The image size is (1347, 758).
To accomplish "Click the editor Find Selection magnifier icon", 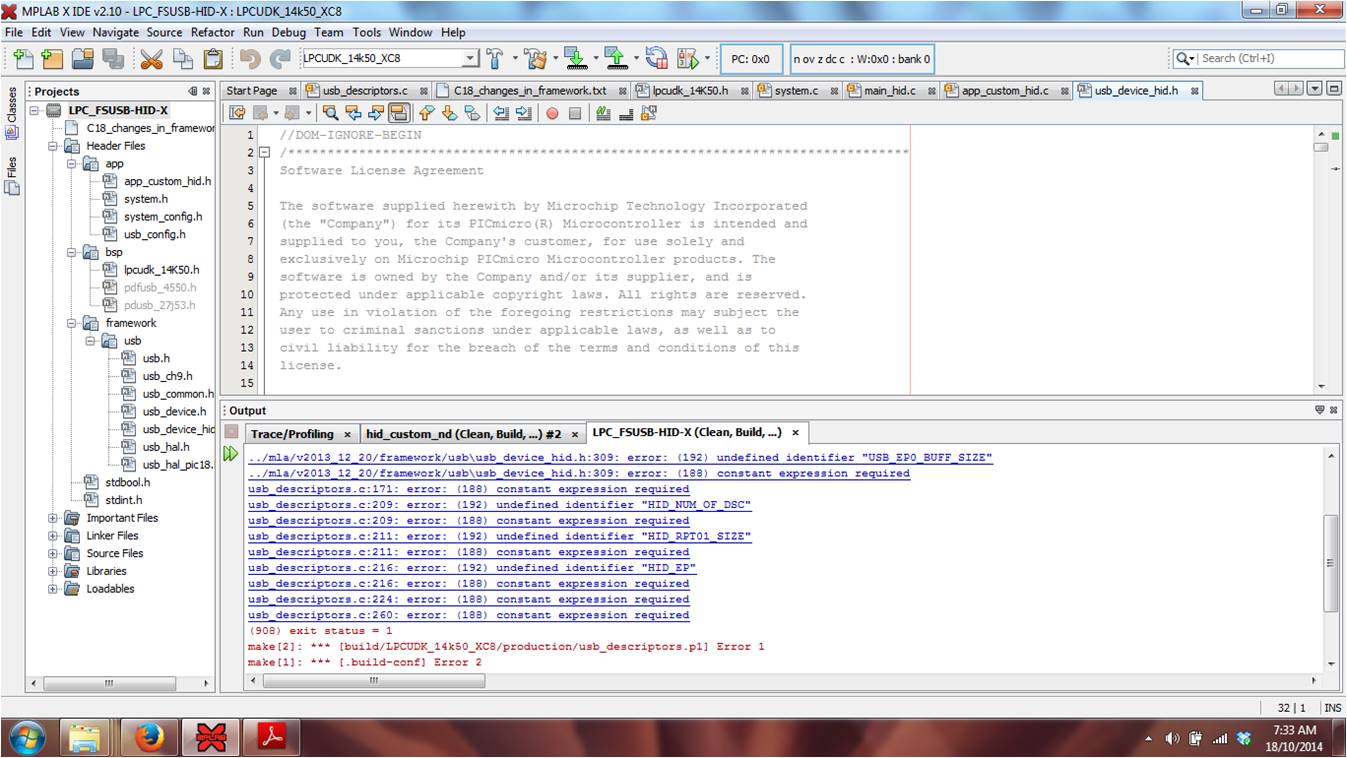I will pos(330,113).
